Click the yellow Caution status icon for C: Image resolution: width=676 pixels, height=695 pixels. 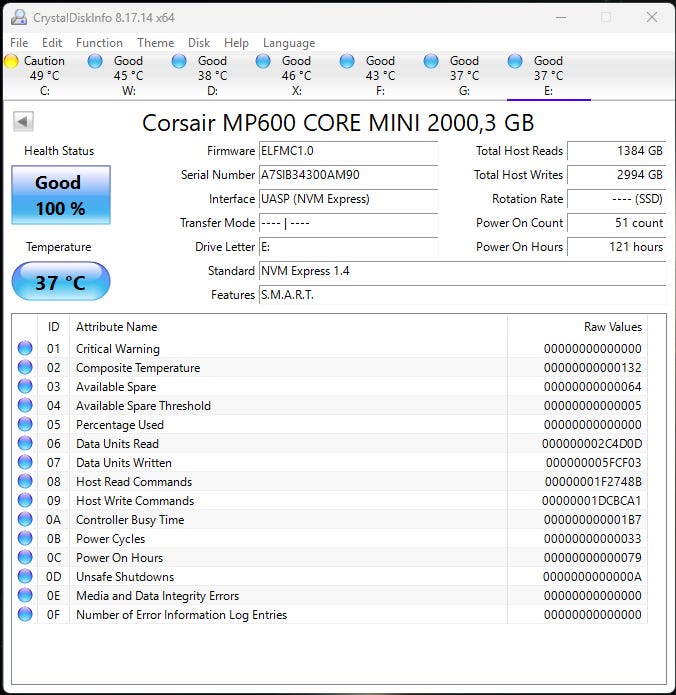coord(12,61)
